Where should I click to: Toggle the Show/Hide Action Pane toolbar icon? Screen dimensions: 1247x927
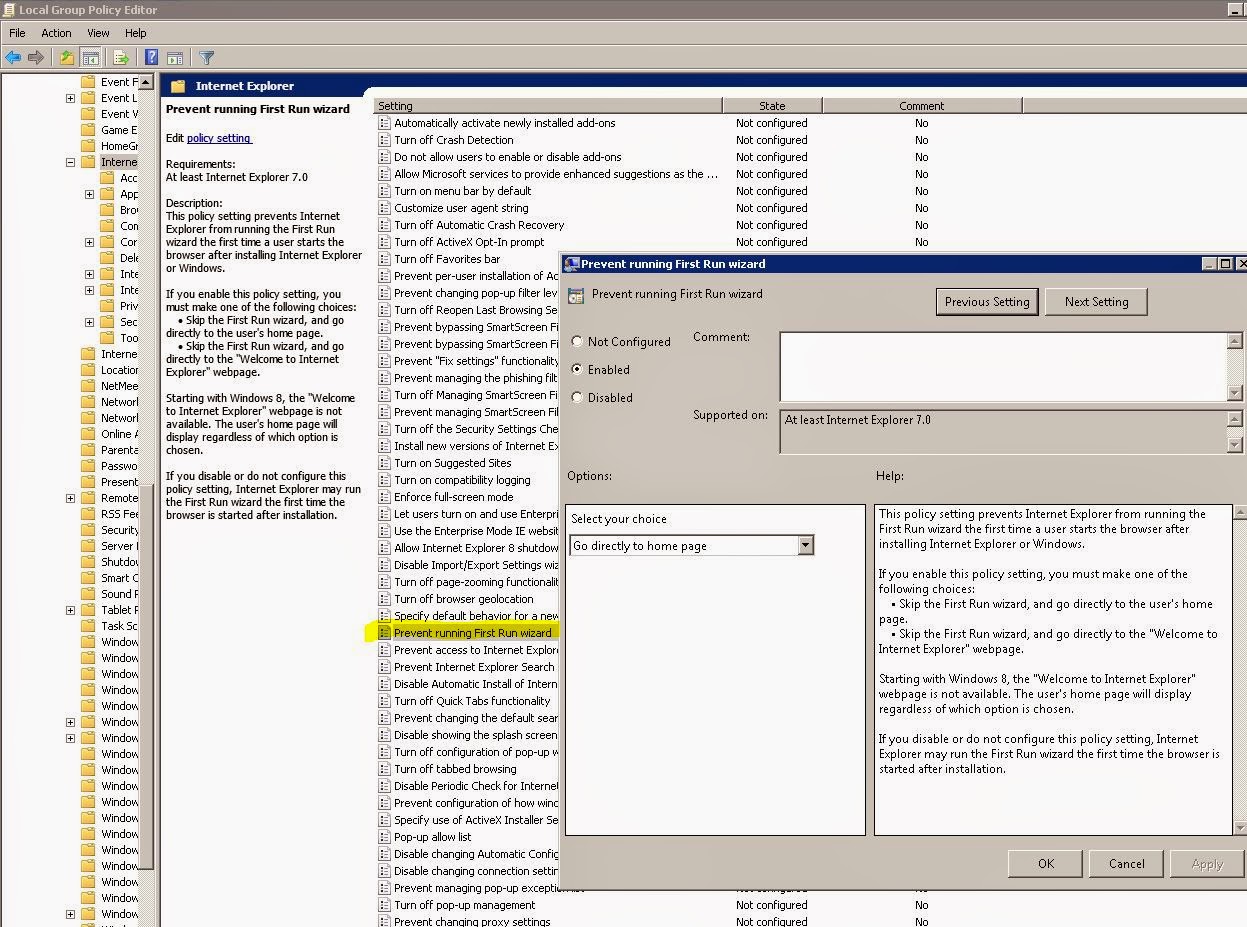(175, 58)
